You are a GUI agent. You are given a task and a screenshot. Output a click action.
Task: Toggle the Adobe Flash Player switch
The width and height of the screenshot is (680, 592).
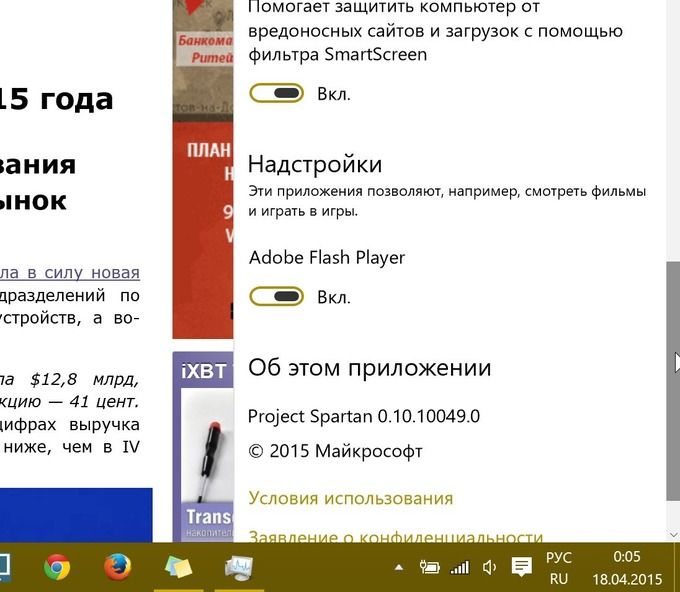277,297
